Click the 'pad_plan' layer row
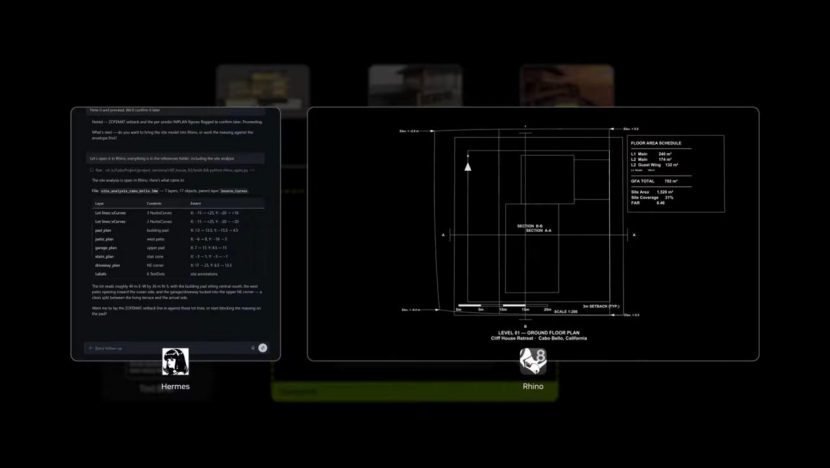This screenshot has height=468, width=830. tap(178, 230)
